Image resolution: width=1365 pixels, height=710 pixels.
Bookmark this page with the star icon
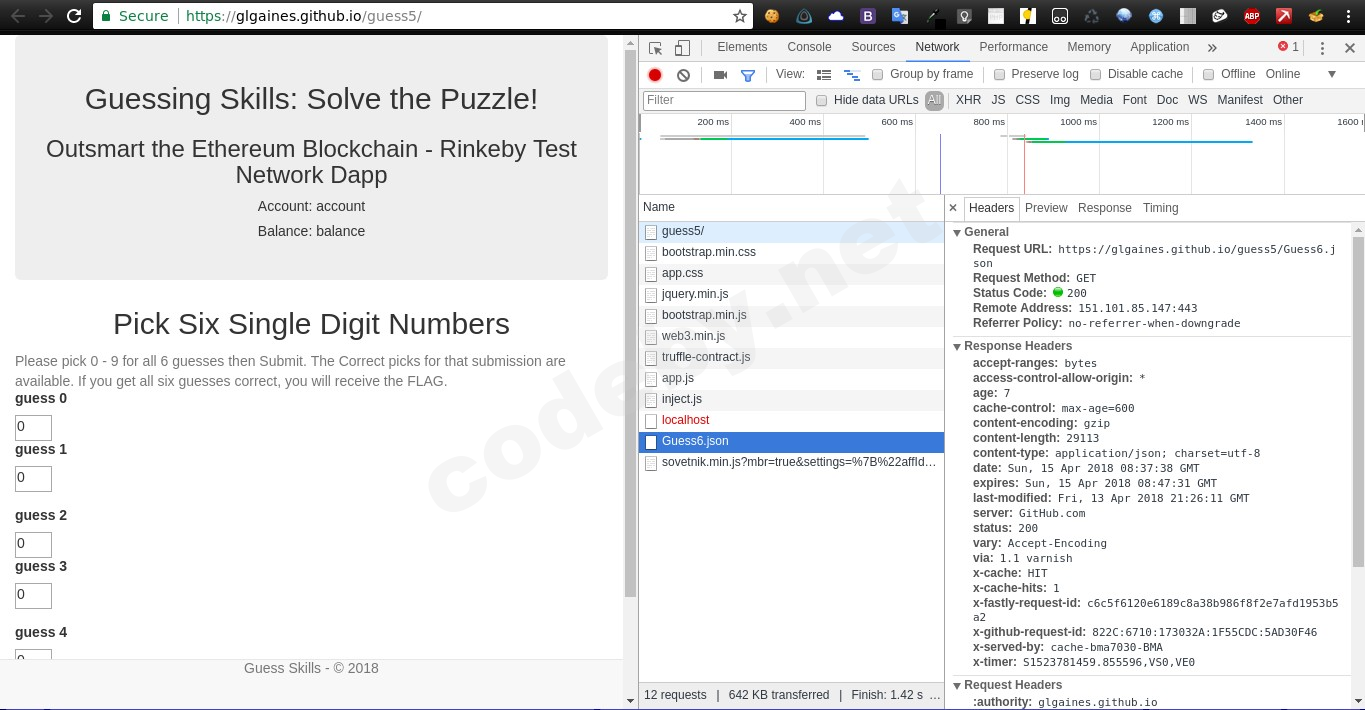(740, 16)
